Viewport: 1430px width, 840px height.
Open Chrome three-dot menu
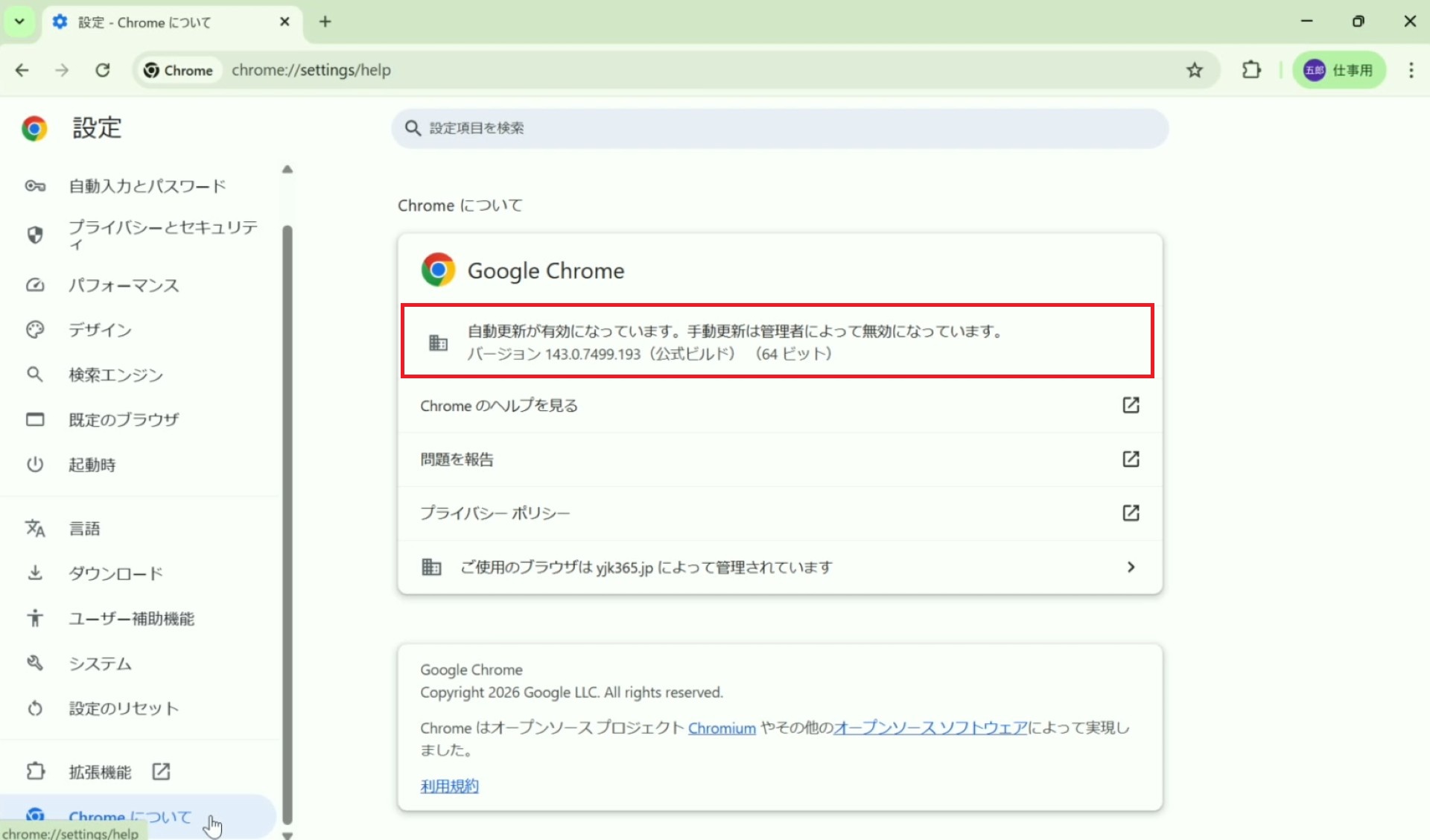pos(1411,70)
